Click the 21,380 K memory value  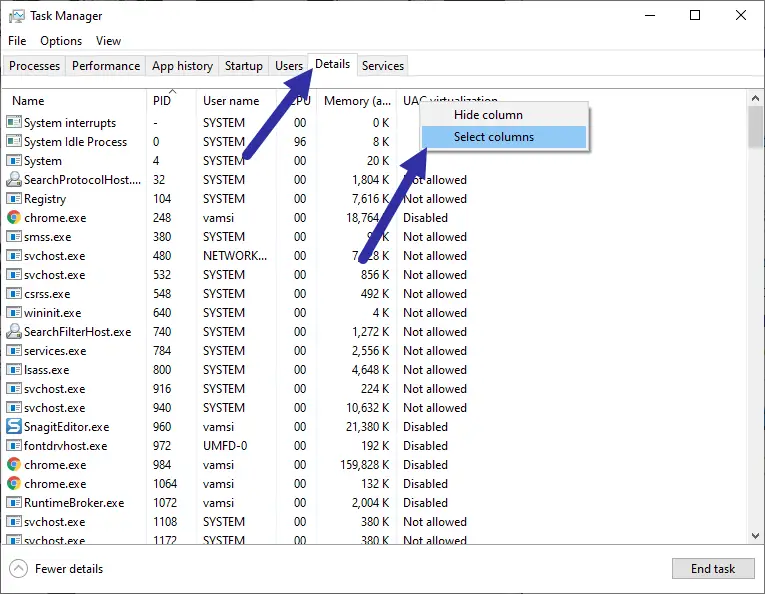pyautogui.click(x=367, y=427)
